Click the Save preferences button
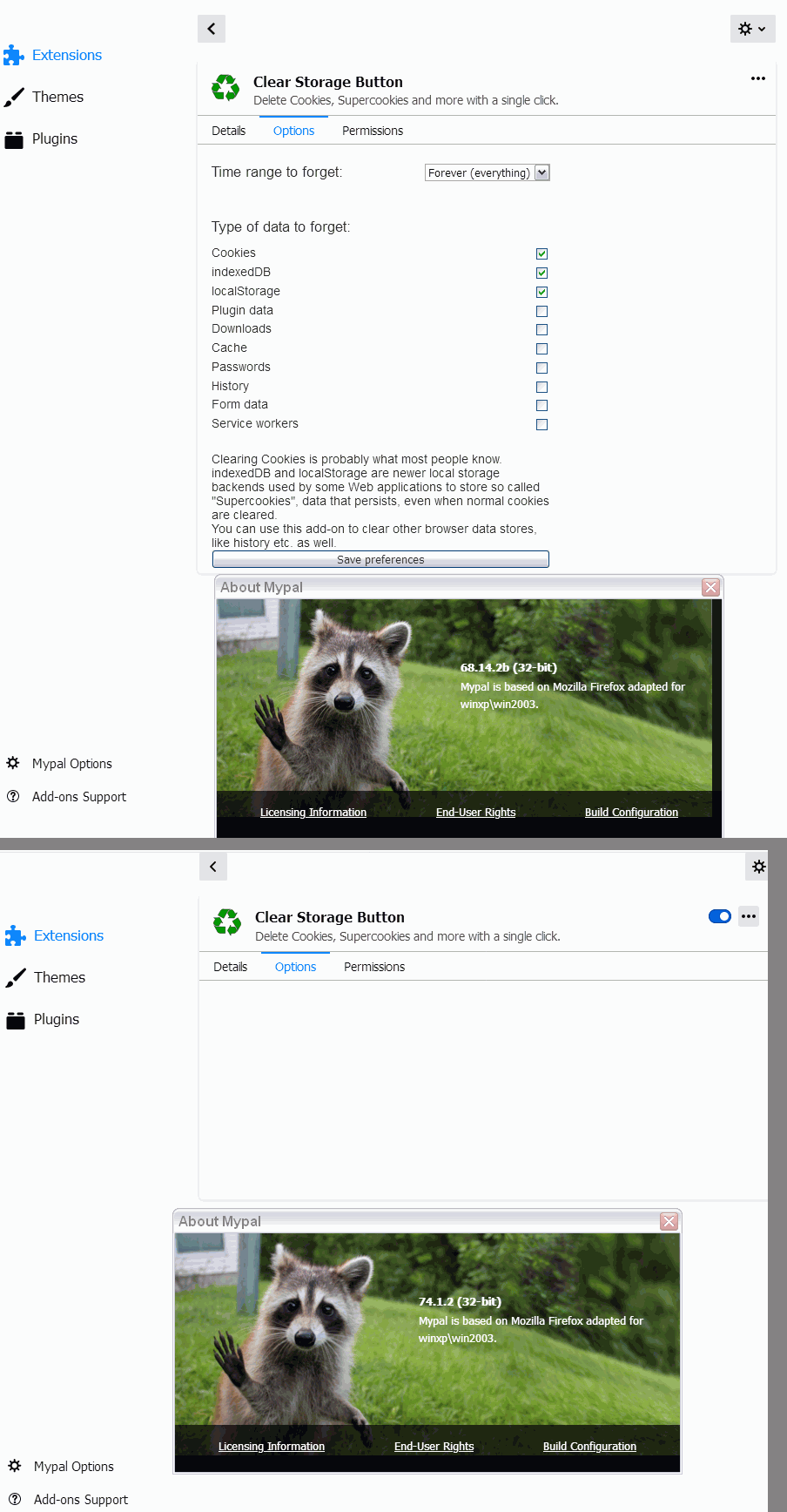This screenshot has width=787, height=1512. point(380,559)
